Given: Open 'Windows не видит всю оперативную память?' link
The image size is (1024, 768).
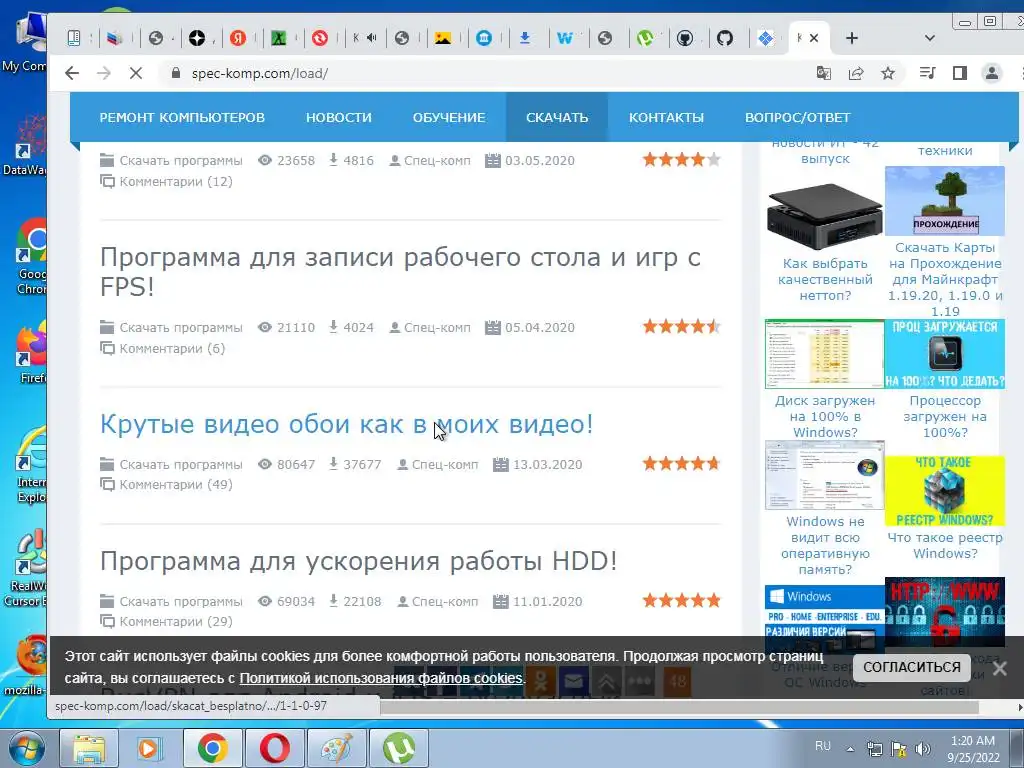Looking at the screenshot, I should coord(825,545).
